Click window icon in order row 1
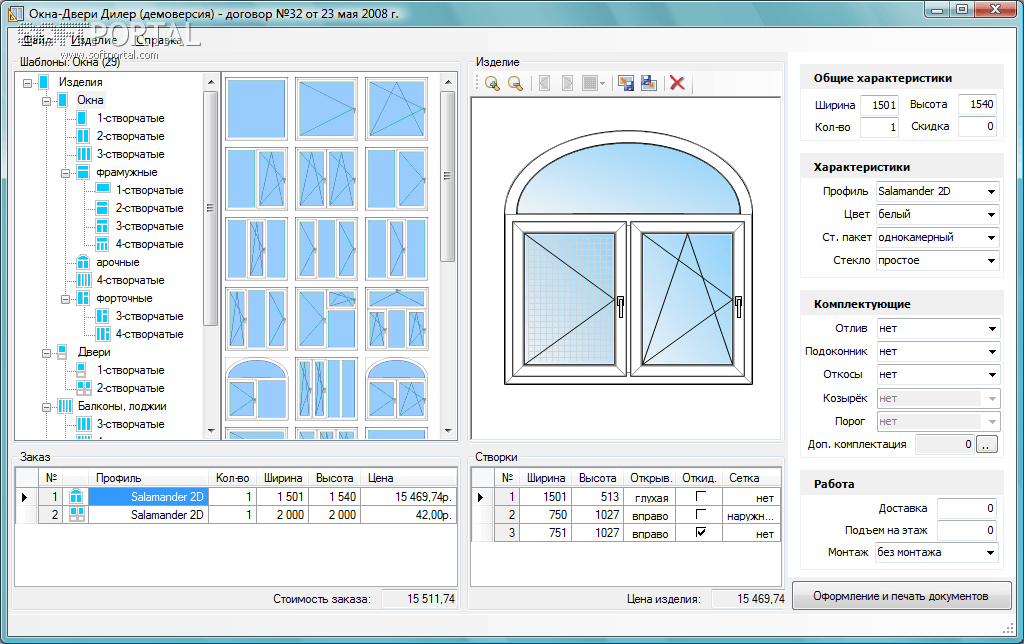The height and width of the screenshot is (644, 1024). click(x=76, y=496)
